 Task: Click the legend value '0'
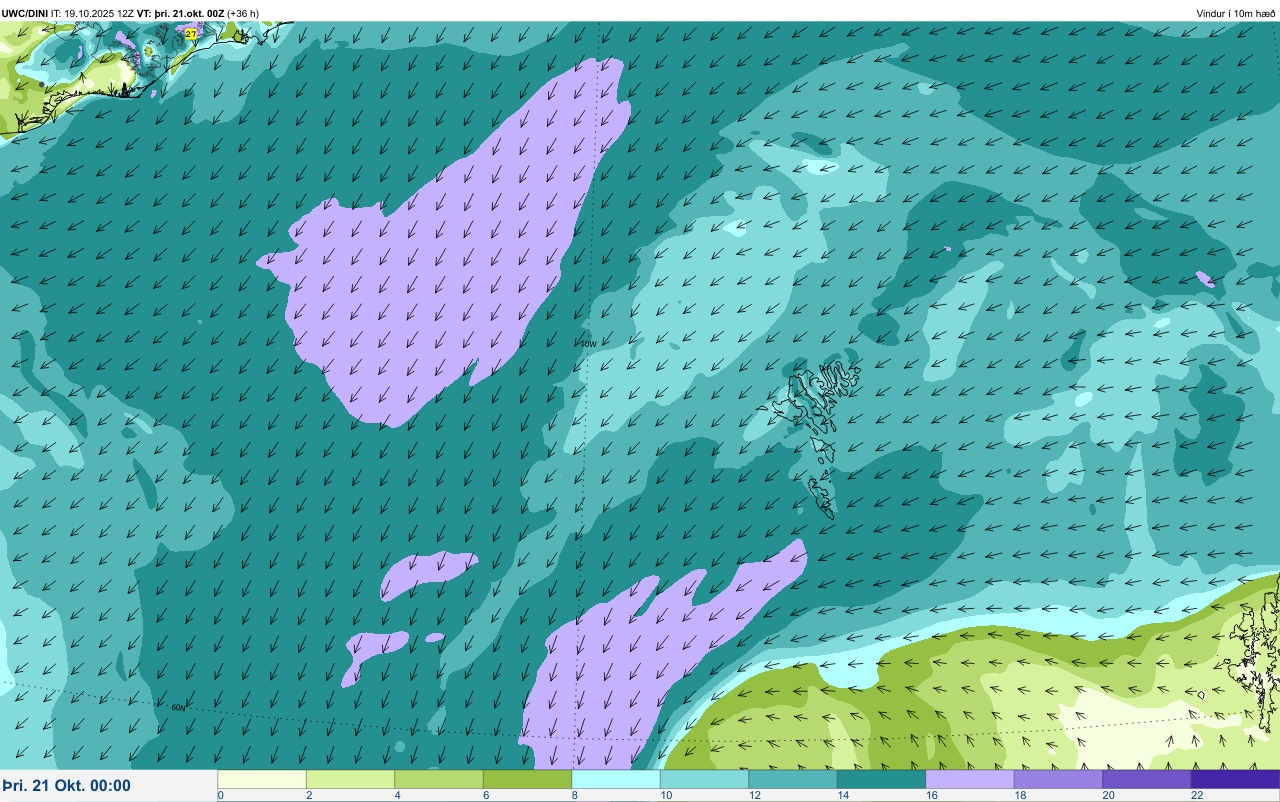220,796
